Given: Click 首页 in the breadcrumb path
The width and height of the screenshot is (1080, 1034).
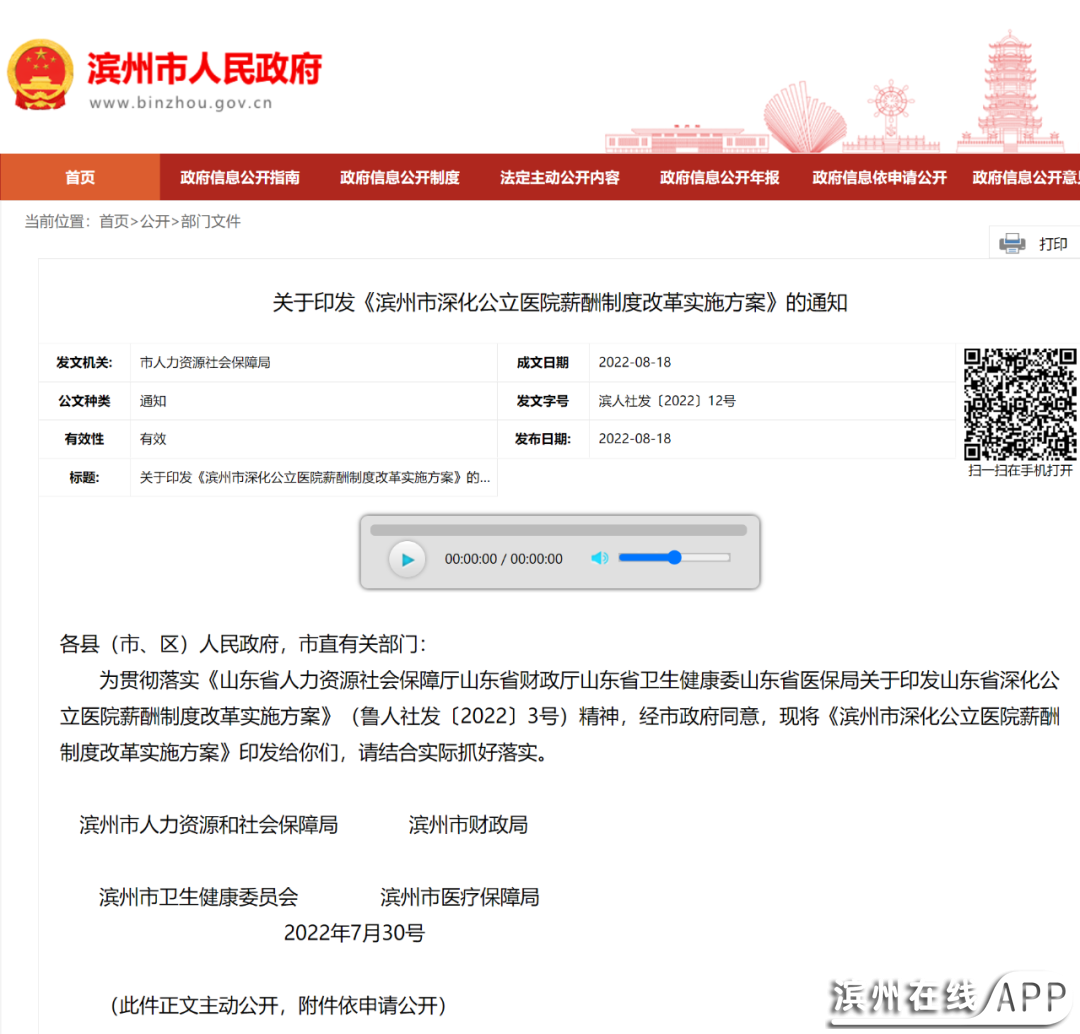Looking at the screenshot, I should coord(113,221).
